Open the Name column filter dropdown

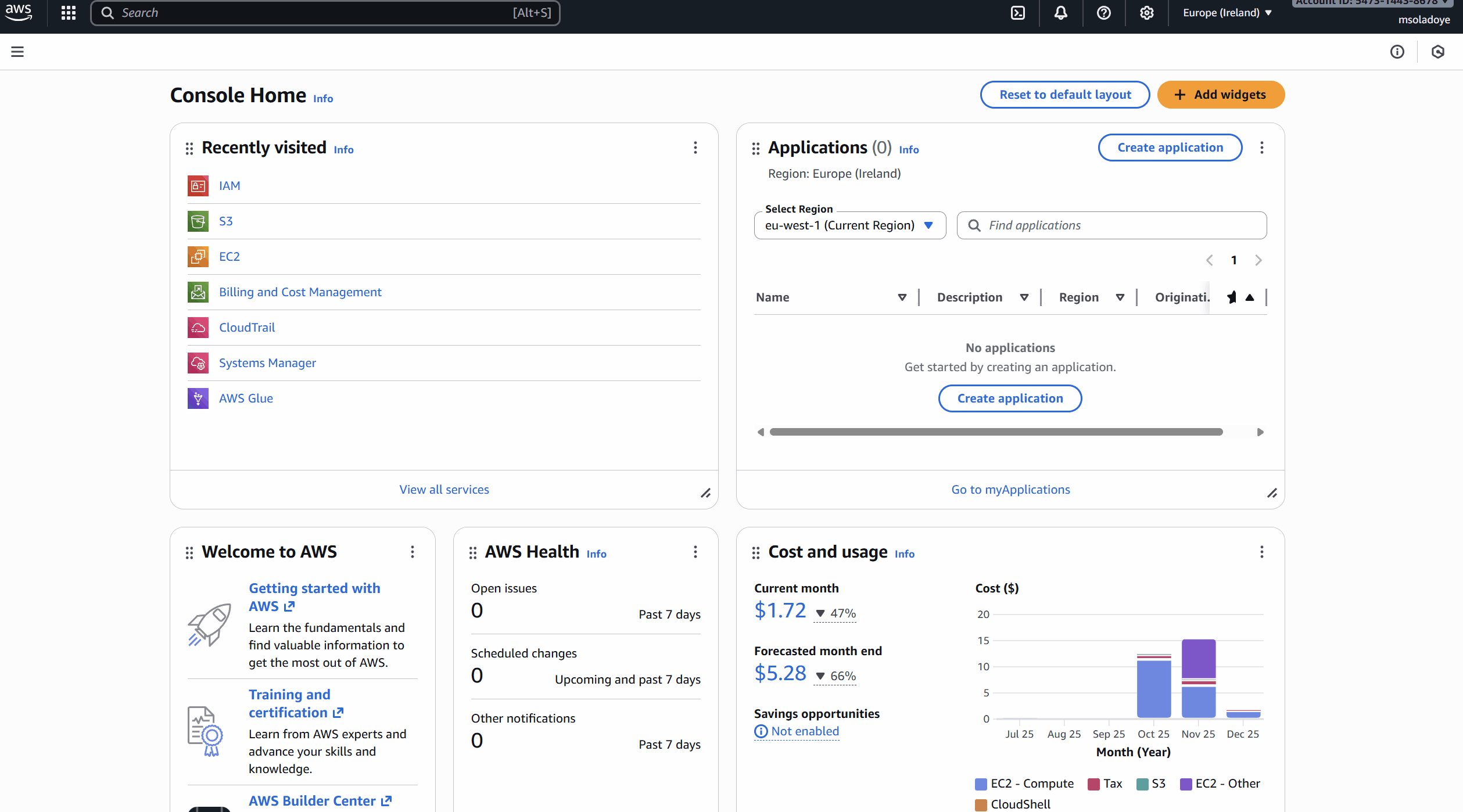point(902,297)
